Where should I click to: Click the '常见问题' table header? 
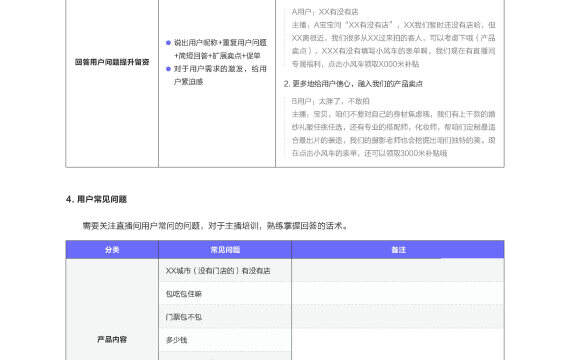(225, 250)
